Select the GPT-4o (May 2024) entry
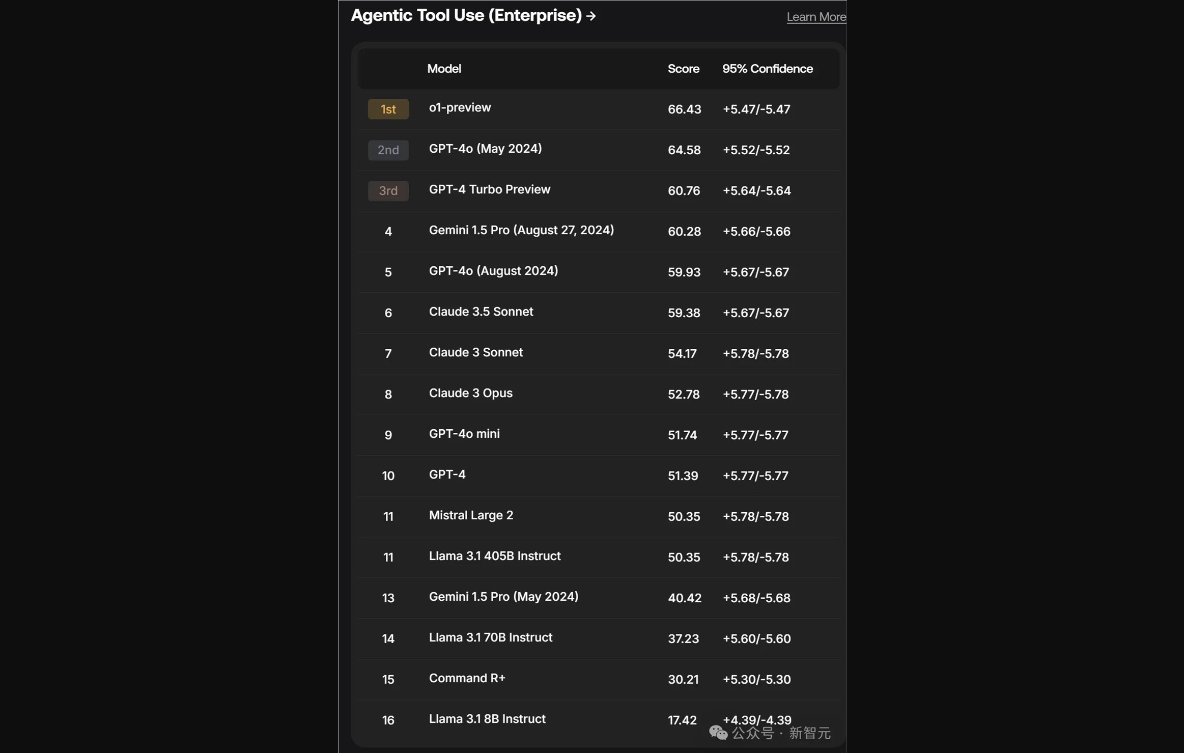This screenshot has width=1184, height=753. click(485, 149)
